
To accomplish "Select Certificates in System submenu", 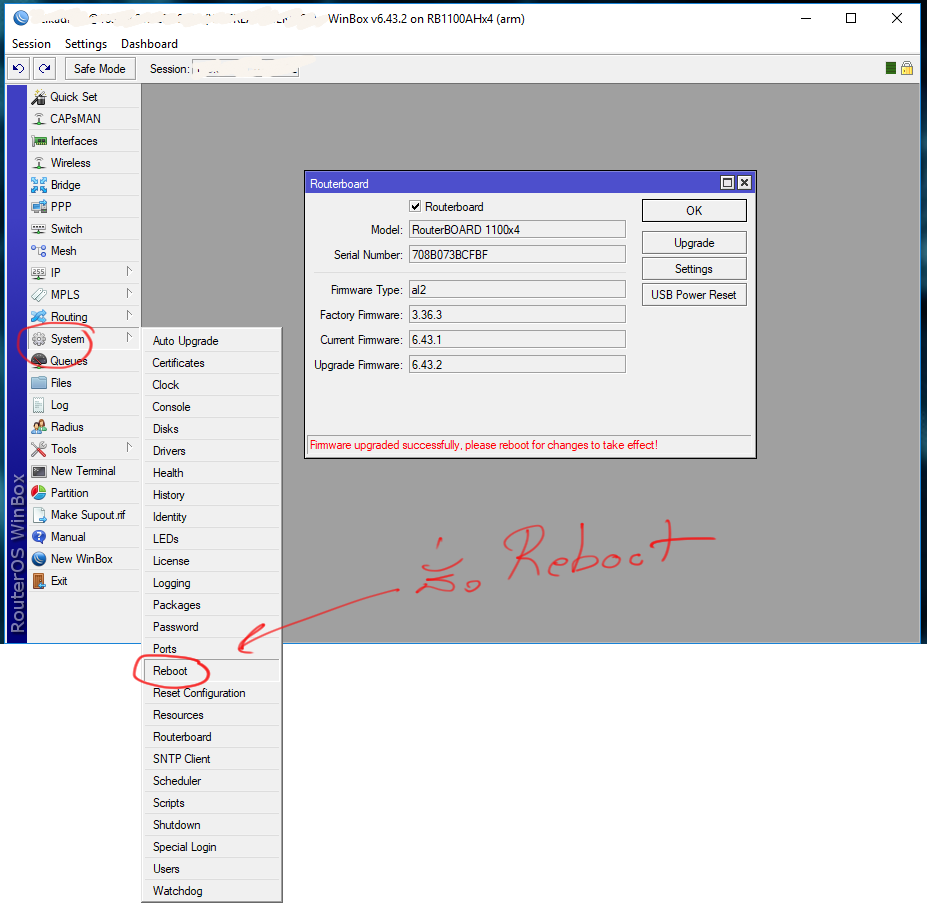I will (212, 363).
